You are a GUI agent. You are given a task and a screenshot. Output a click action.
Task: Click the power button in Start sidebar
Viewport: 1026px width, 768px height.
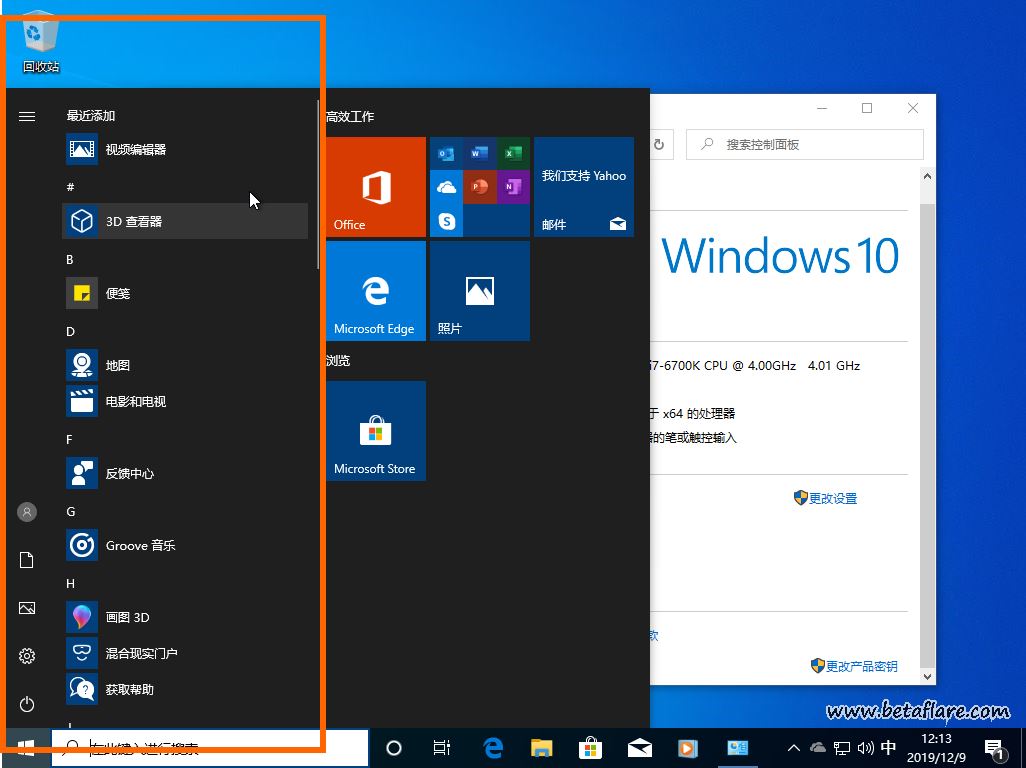click(27, 704)
